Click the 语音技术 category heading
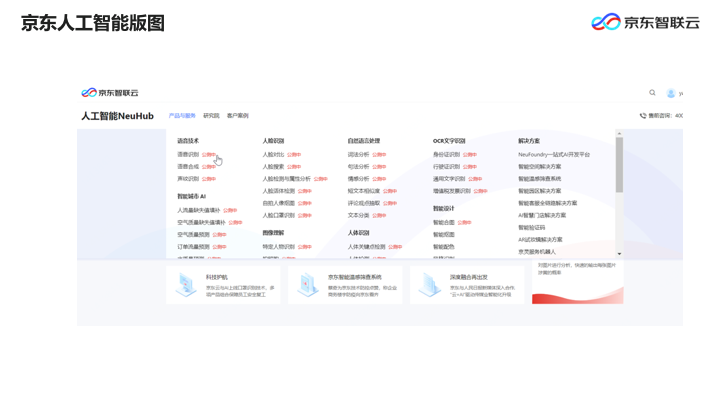720x405 pixels. (x=188, y=141)
